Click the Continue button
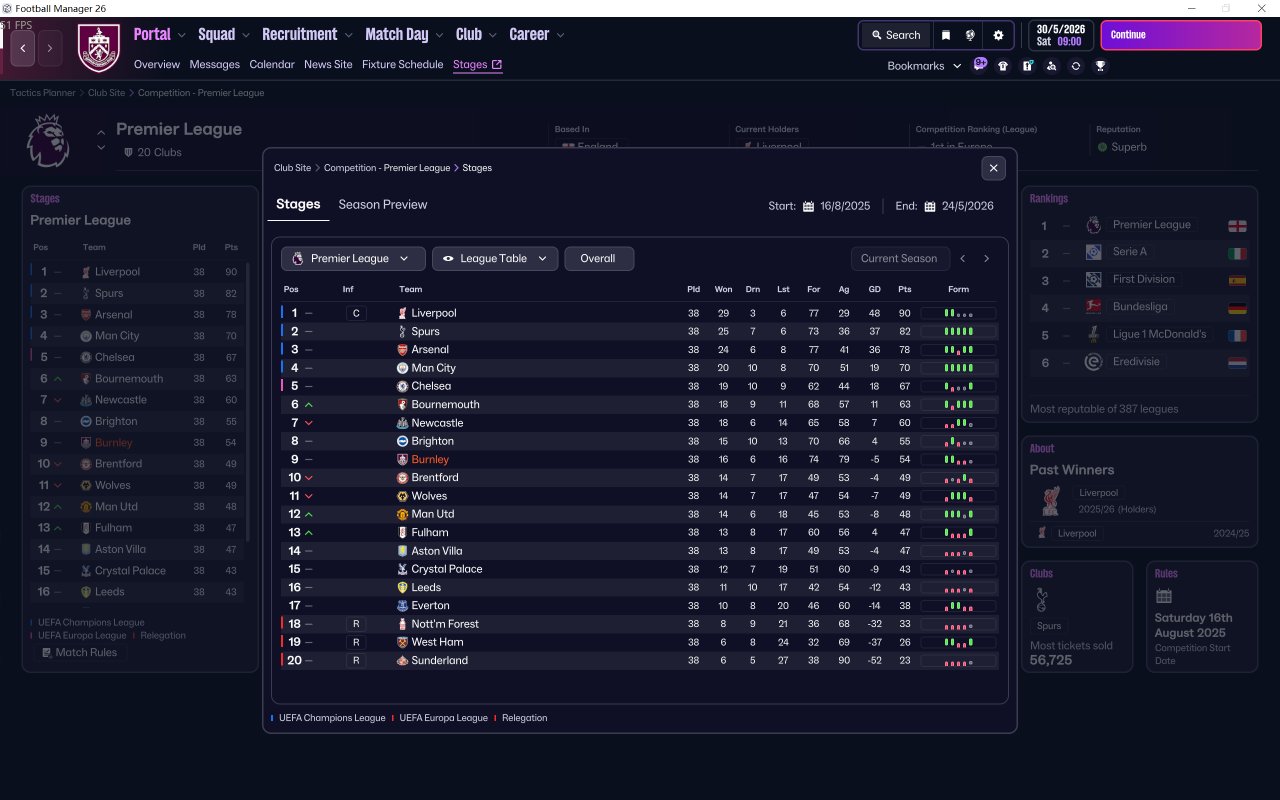The image size is (1280, 800). point(1181,35)
